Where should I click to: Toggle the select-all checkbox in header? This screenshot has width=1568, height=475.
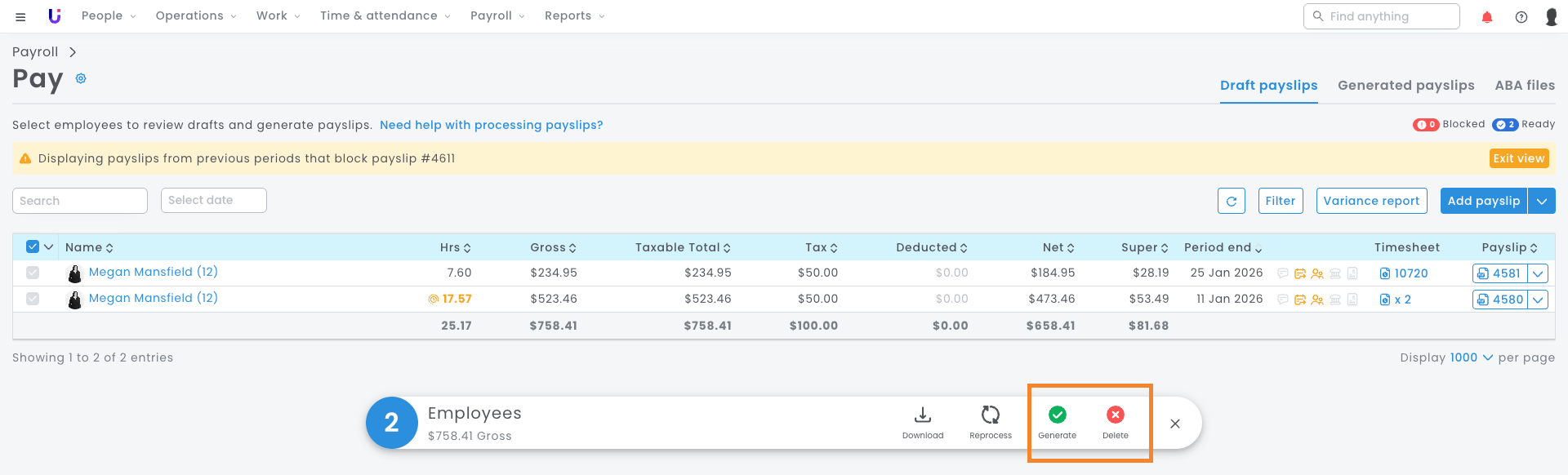(x=33, y=246)
